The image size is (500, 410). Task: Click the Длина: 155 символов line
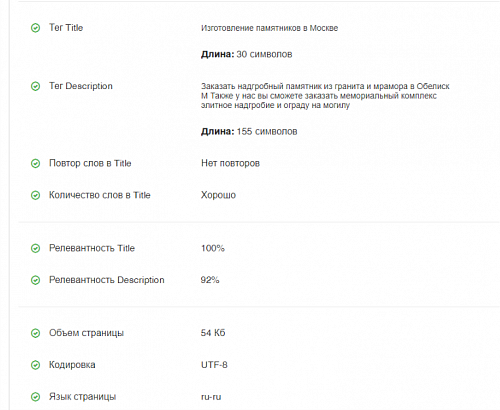(x=249, y=132)
